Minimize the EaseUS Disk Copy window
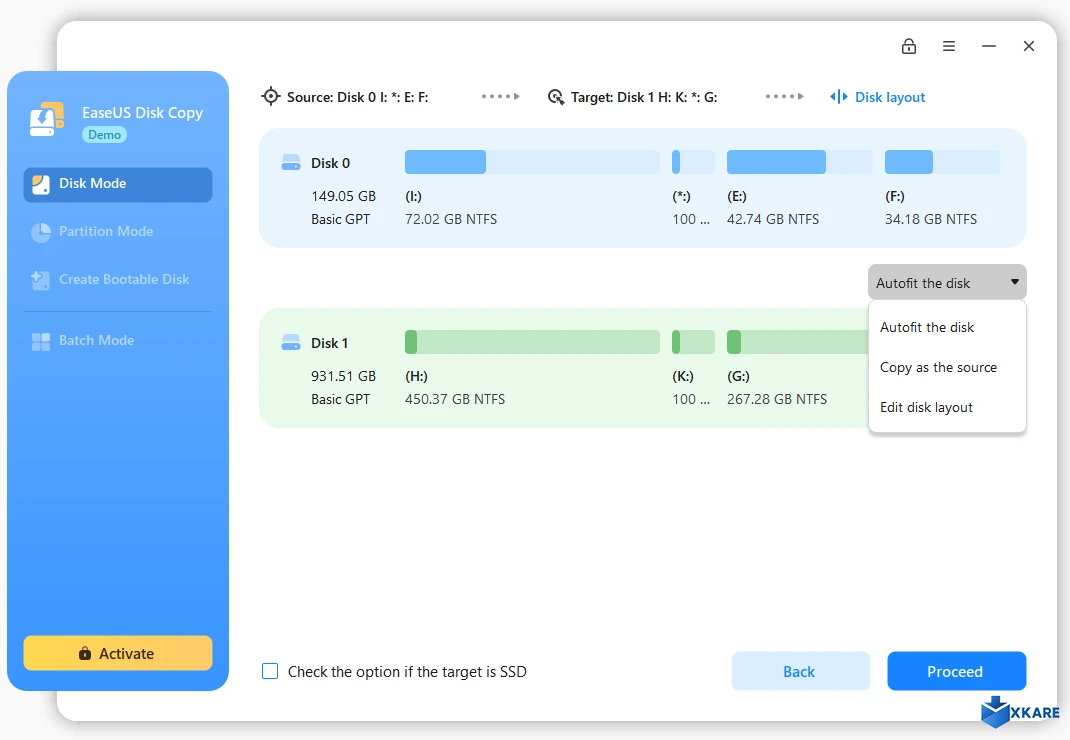 pos(989,46)
